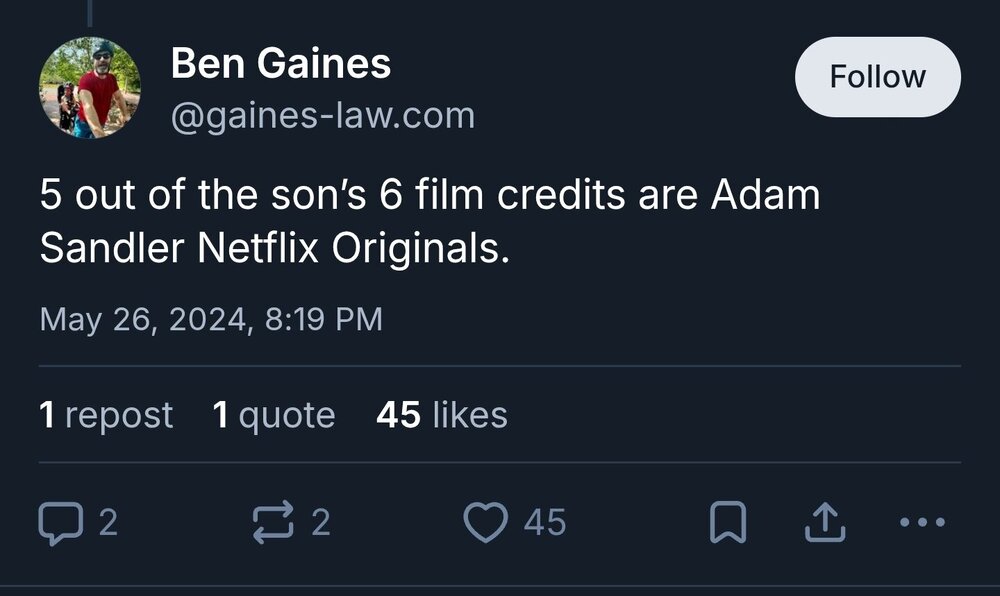This screenshot has width=1000, height=596.
Task: Open the three-dot more options menu
Action: [x=921, y=522]
